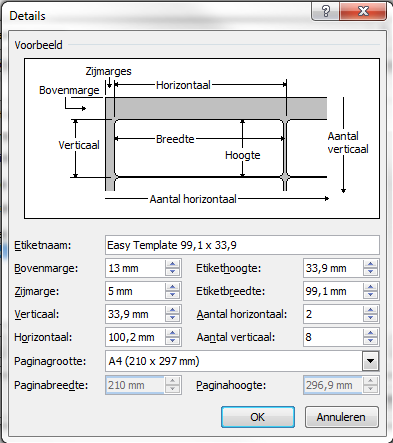Click the Details window title
The image size is (393, 443).
[27, 16]
